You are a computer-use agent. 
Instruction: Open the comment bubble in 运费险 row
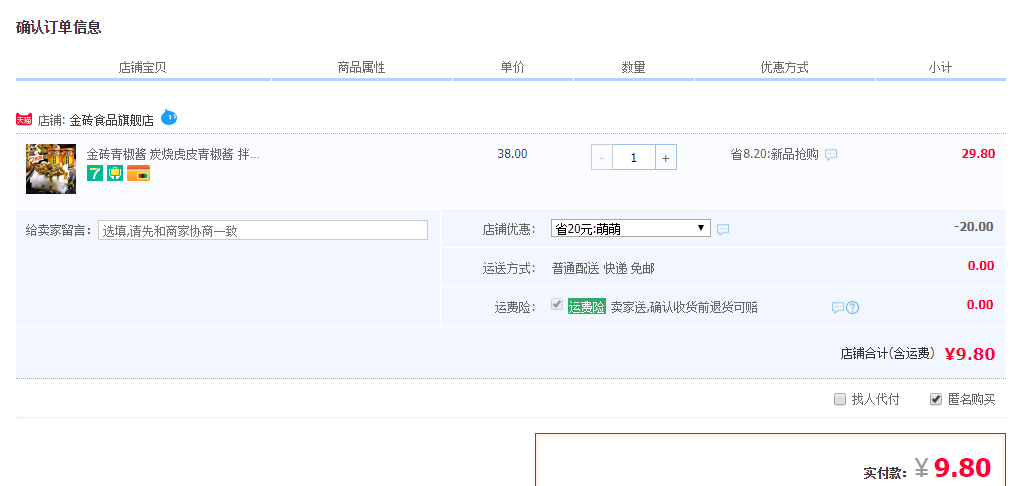pyautogui.click(x=838, y=308)
